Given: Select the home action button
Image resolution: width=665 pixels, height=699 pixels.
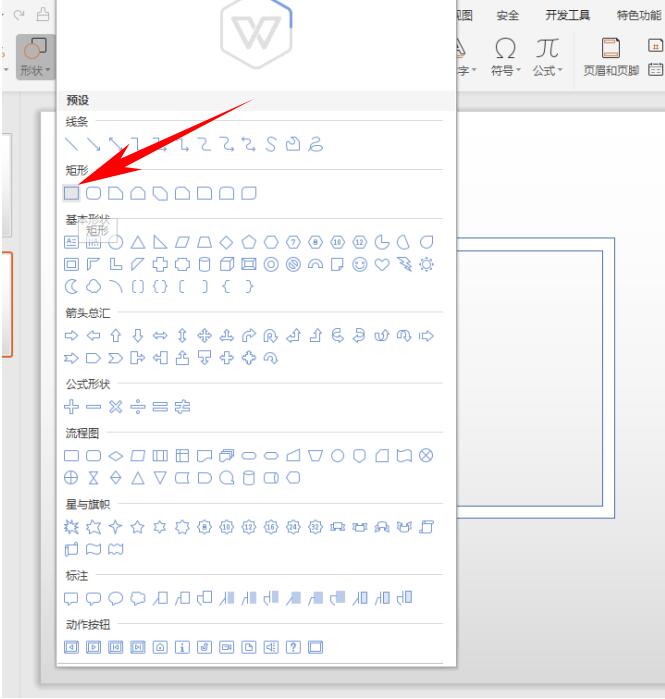Looking at the screenshot, I should [x=160, y=646].
